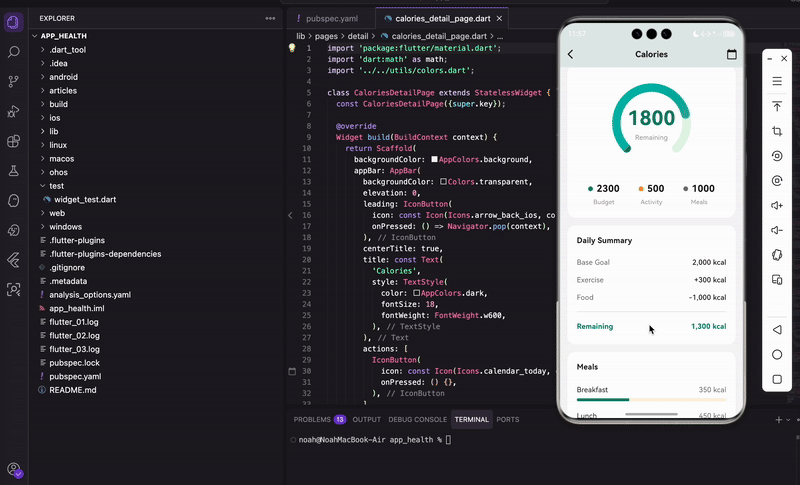Switch to the pubspec.yaml editor tab
Image resolution: width=800 pixels, height=485 pixels.
coord(331,18)
